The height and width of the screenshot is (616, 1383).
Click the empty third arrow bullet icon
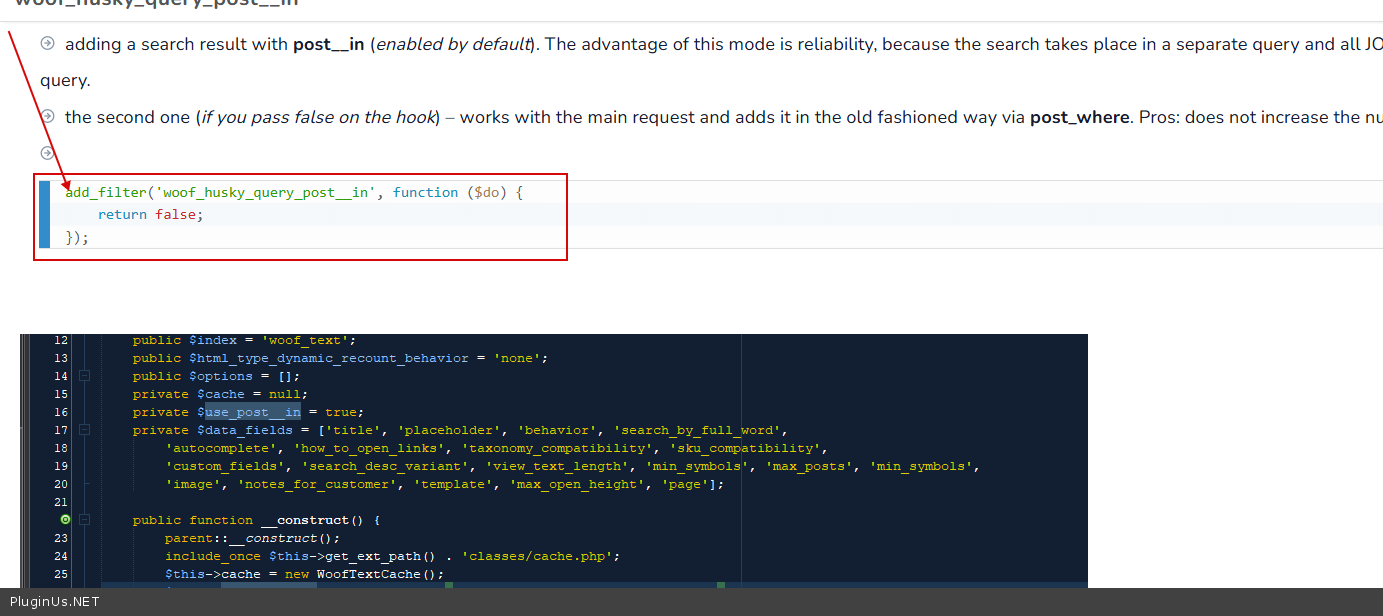[x=47, y=153]
